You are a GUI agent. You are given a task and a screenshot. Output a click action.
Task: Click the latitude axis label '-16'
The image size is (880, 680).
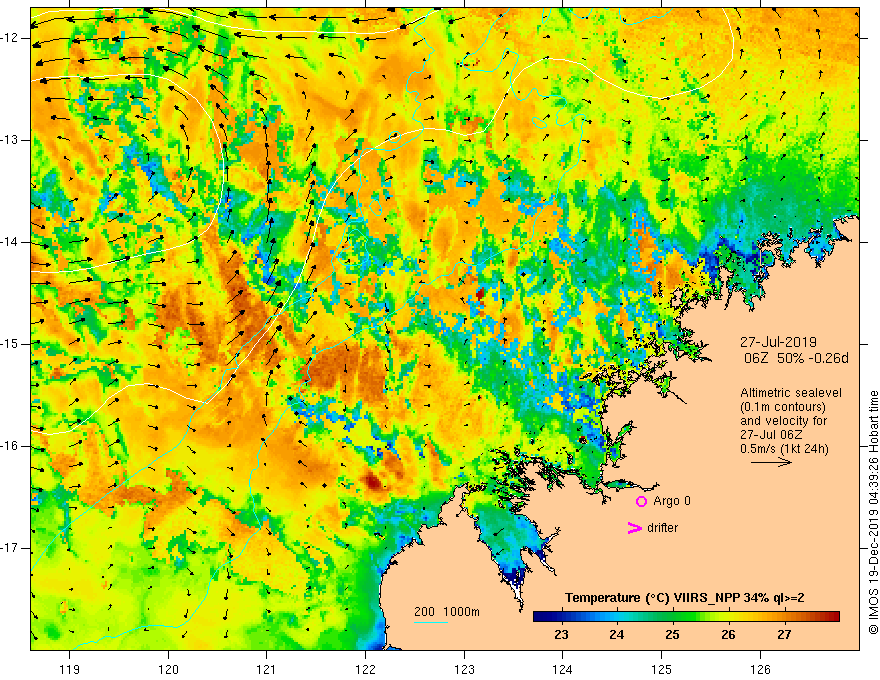(x=10, y=446)
